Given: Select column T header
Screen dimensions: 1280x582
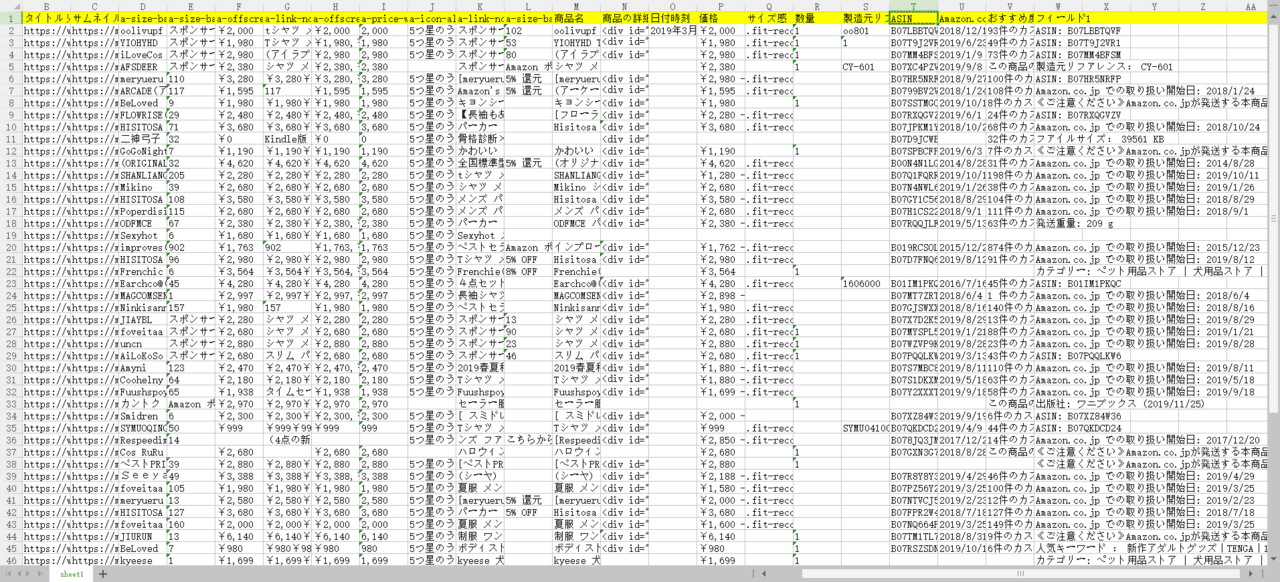Looking at the screenshot, I should pyautogui.click(x=914, y=6).
